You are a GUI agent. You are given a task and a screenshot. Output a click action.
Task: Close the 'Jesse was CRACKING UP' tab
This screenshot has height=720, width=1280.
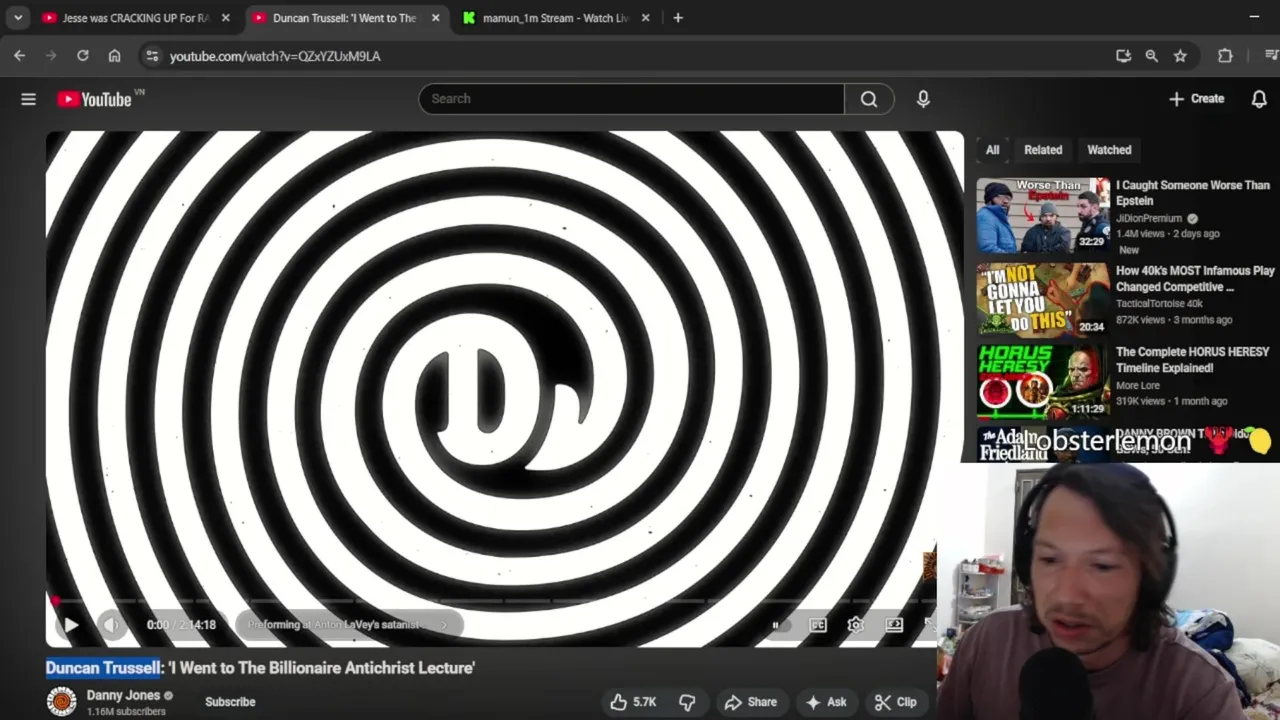tap(226, 18)
